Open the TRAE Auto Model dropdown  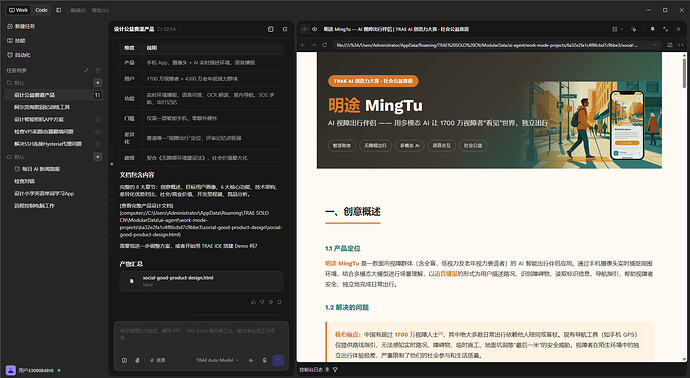(x=217, y=360)
